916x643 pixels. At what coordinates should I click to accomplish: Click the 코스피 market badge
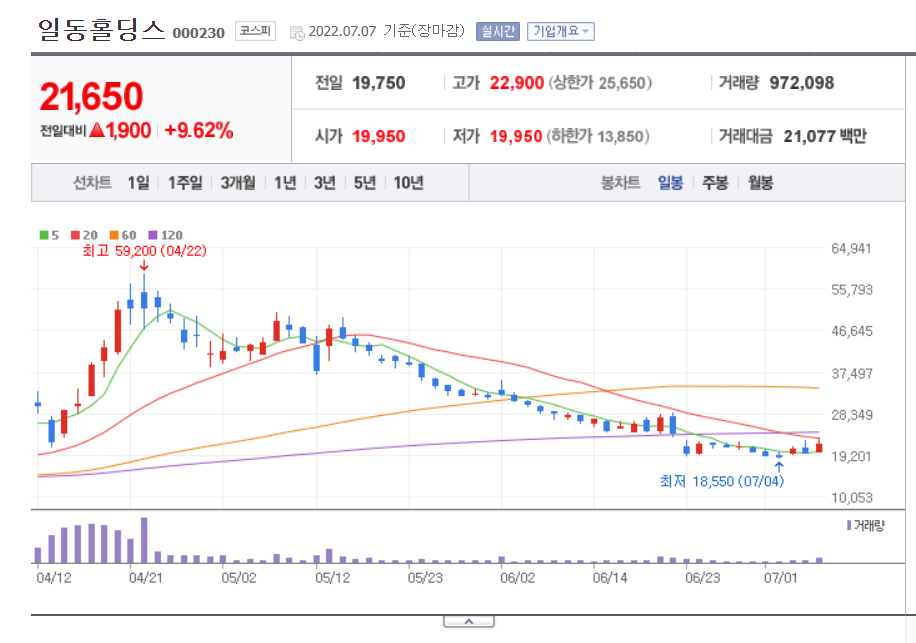[255, 31]
